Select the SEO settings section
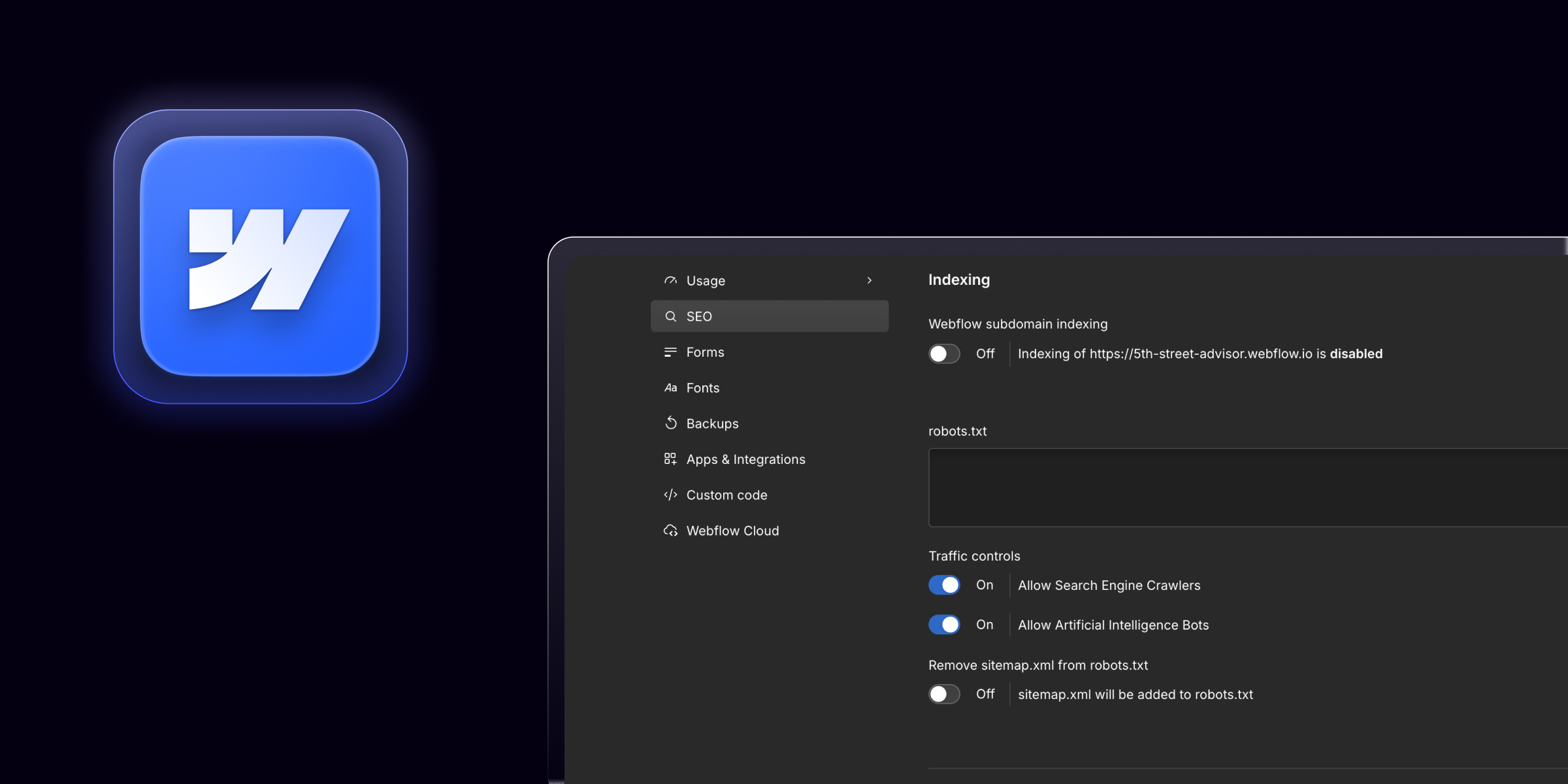 pos(770,316)
